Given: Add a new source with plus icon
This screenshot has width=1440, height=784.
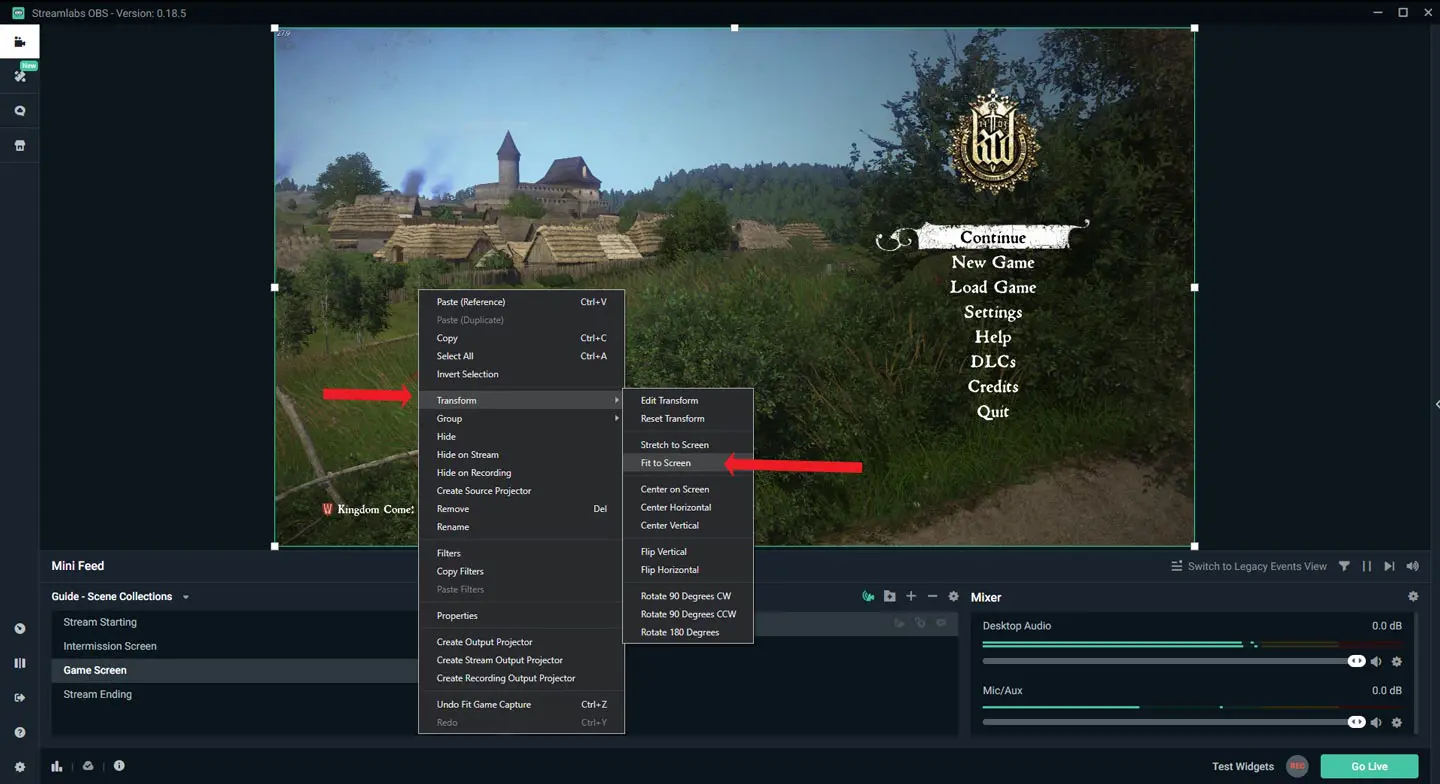Looking at the screenshot, I should tap(911, 596).
